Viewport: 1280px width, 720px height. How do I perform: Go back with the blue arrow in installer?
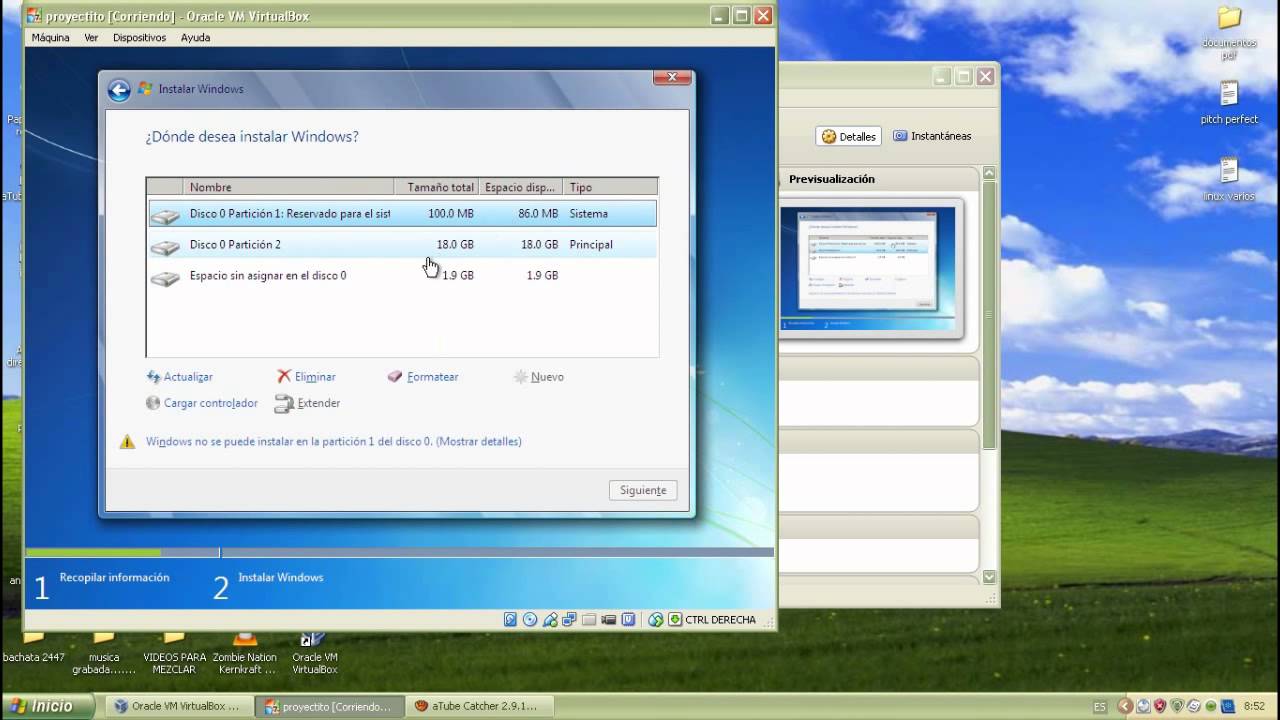pos(119,90)
